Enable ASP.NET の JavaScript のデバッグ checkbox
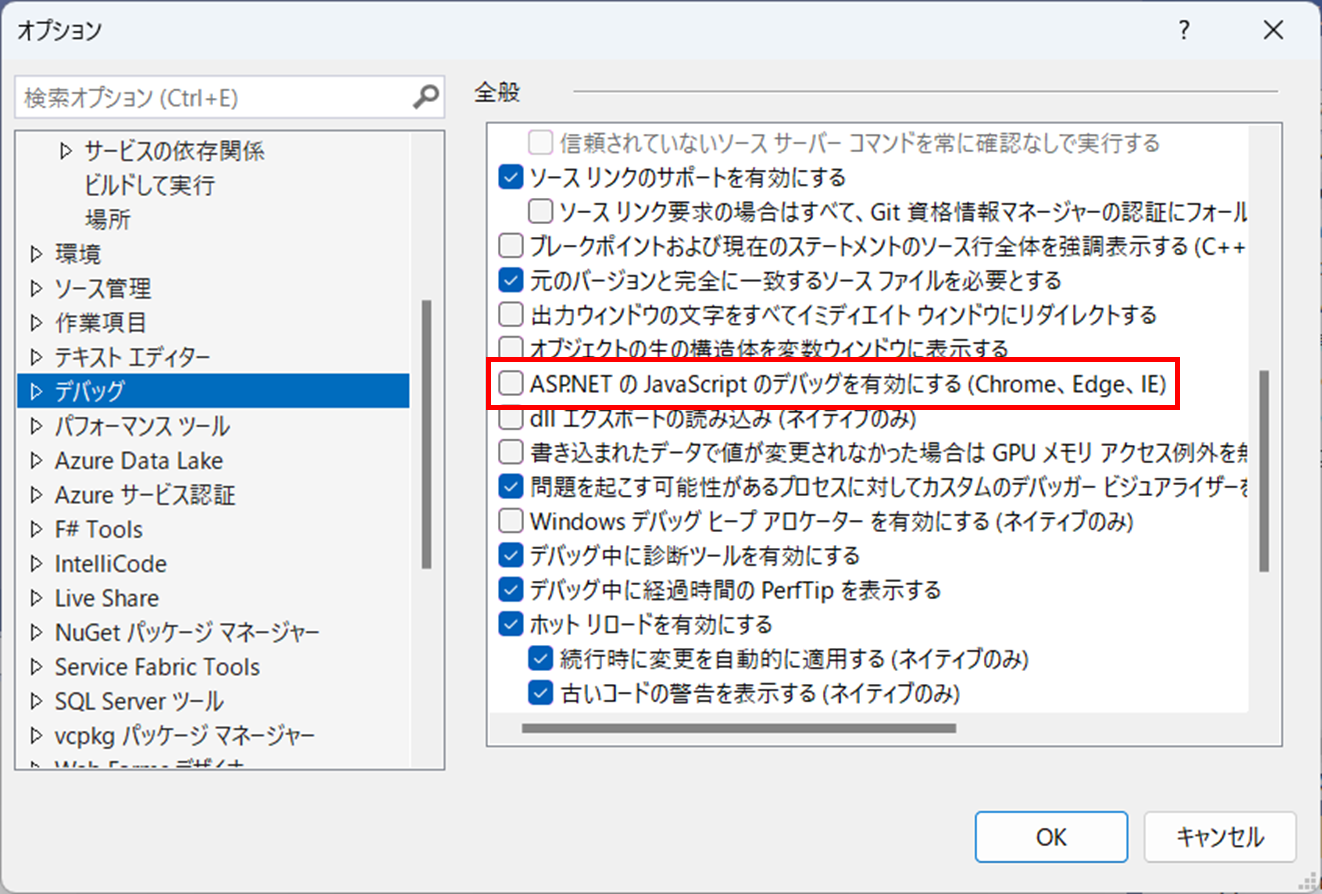The width and height of the screenshot is (1322, 894). pyautogui.click(x=511, y=383)
